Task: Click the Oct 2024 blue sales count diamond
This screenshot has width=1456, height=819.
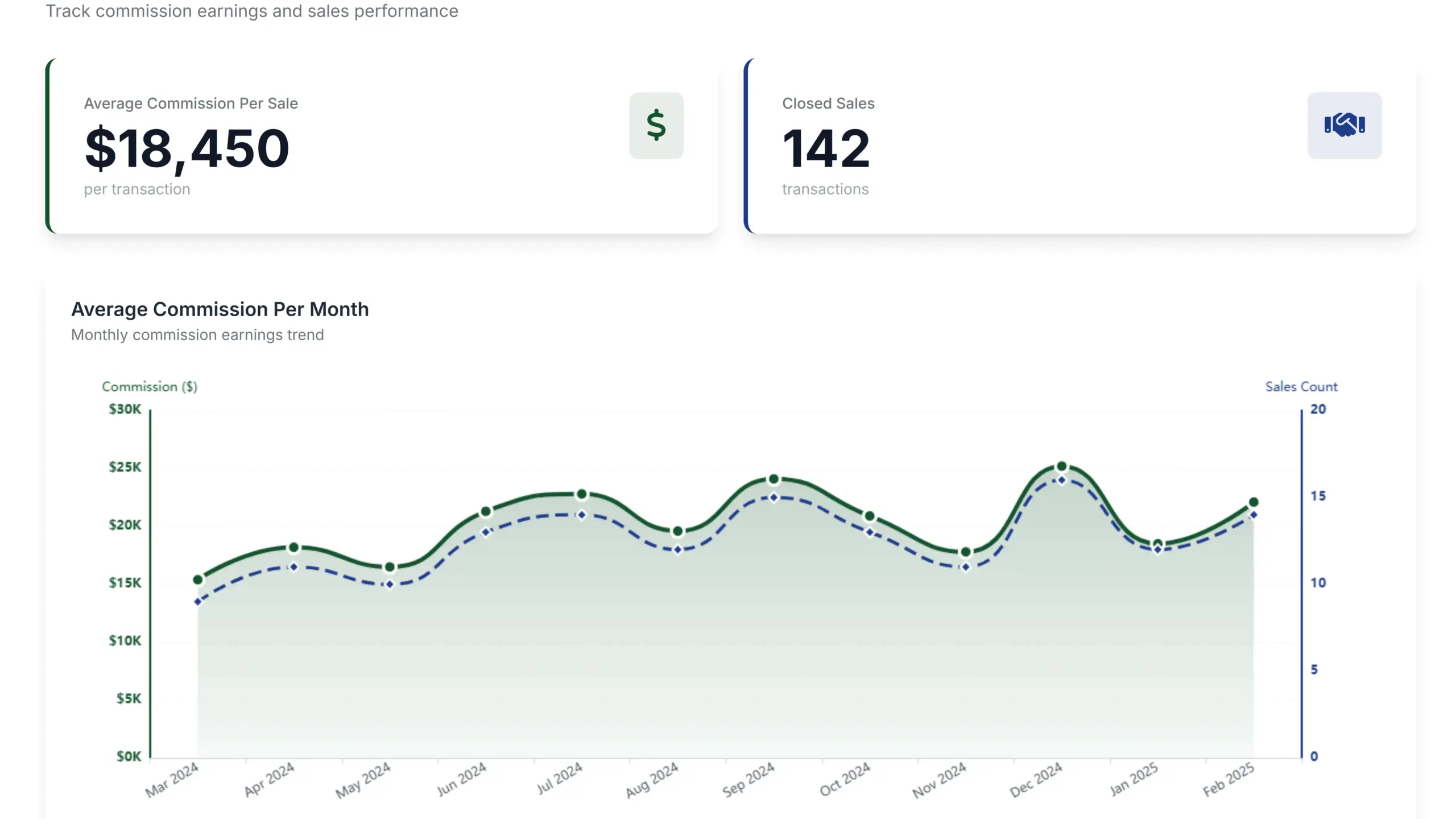Action: point(870,532)
